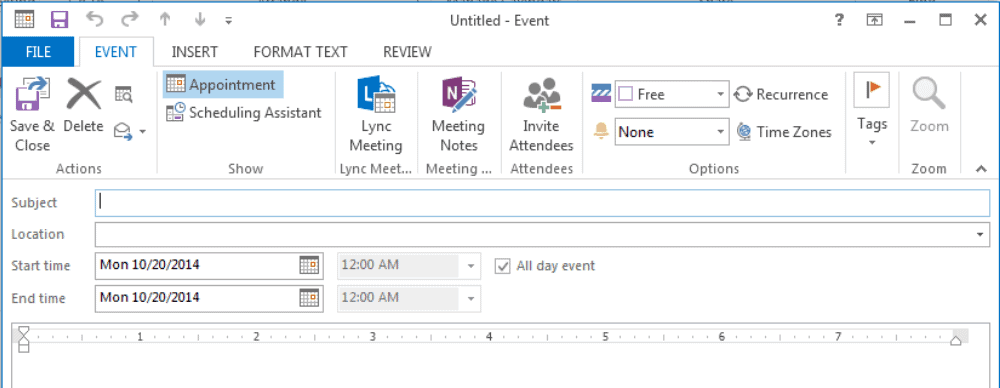Switch to the REVIEW tab
Viewport: 1000px width, 388px height.
coord(407,52)
